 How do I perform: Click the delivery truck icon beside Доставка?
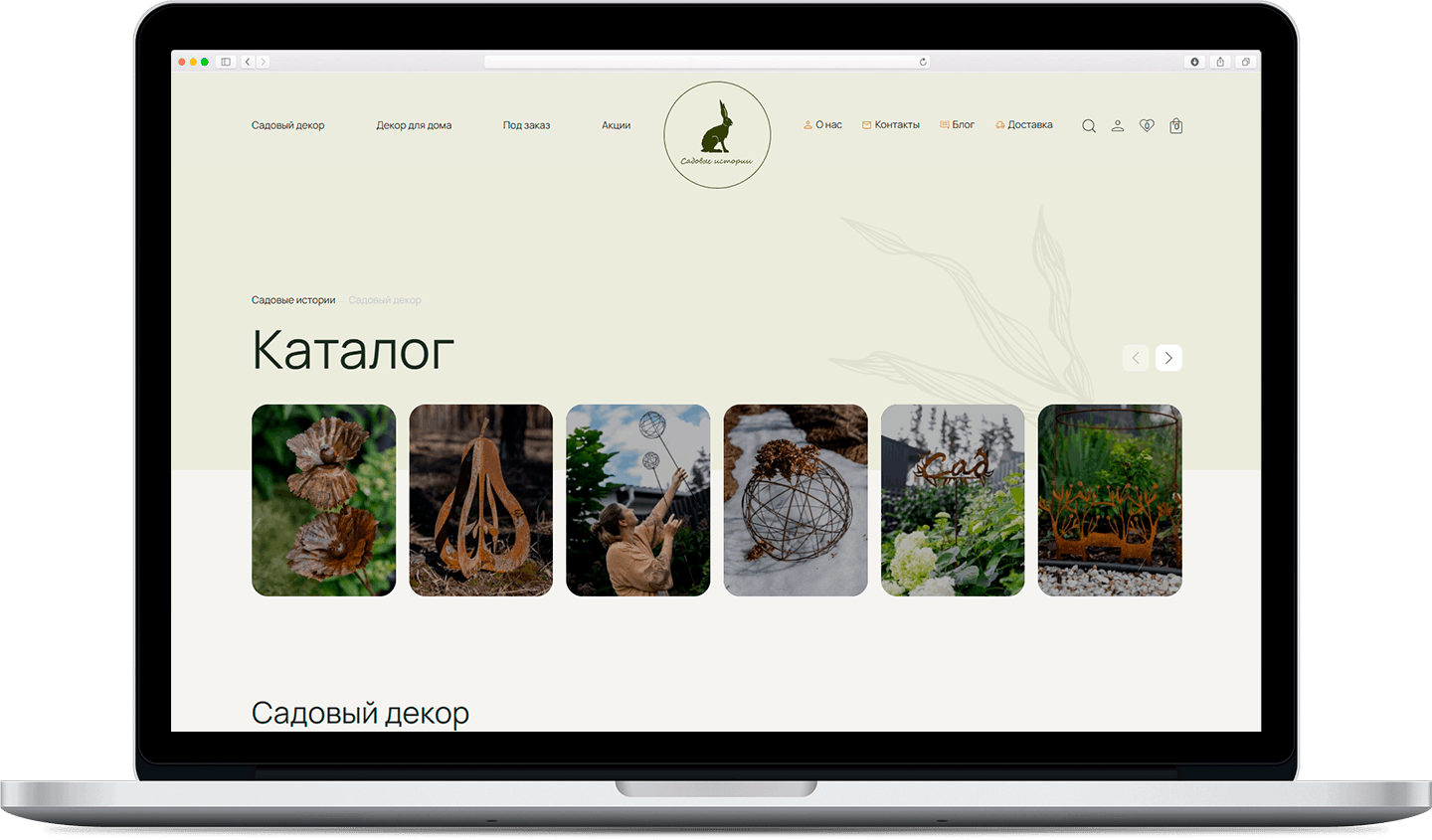pyautogui.click(x=1001, y=123)
